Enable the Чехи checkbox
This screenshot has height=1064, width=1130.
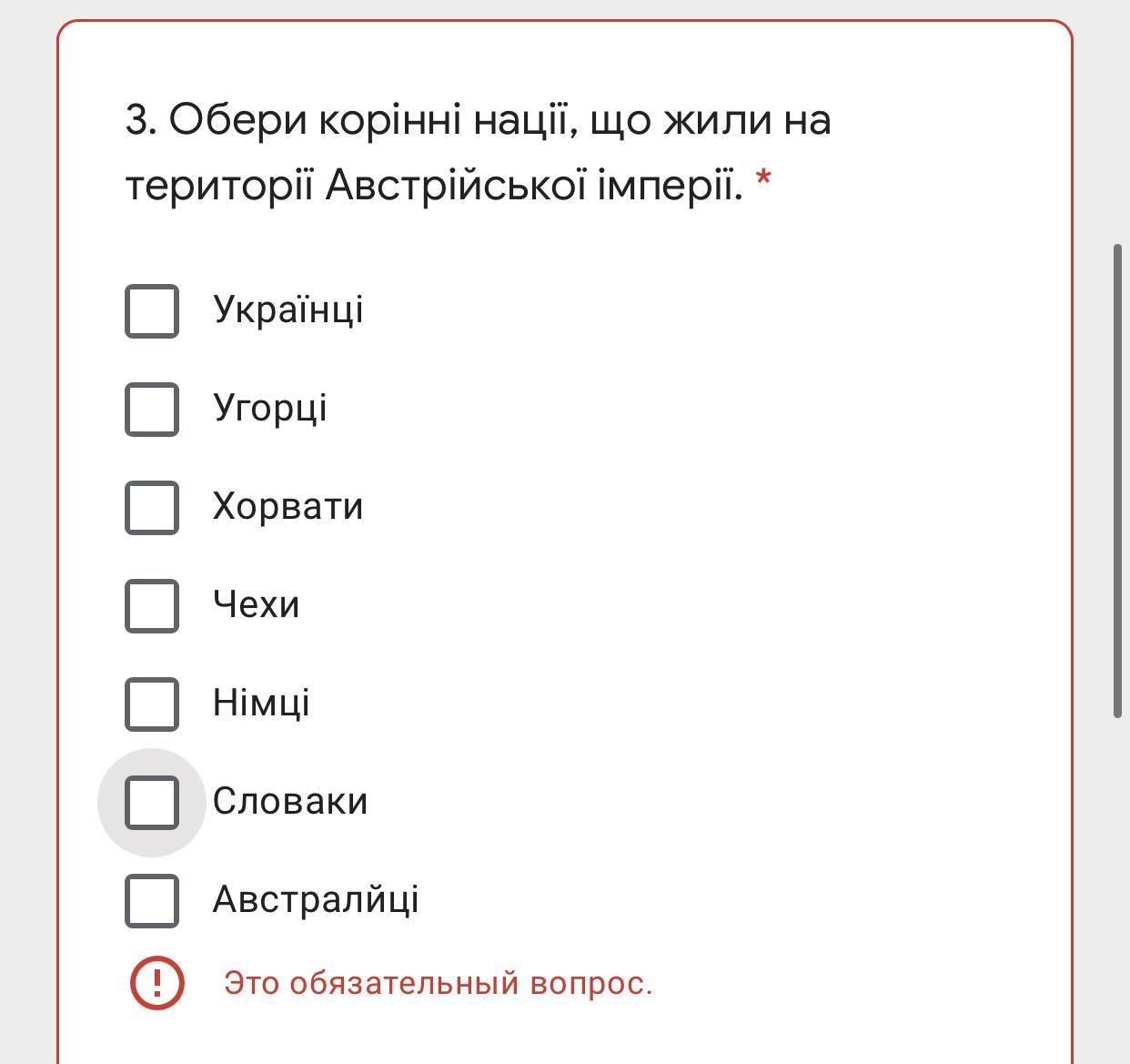(151, 606)
